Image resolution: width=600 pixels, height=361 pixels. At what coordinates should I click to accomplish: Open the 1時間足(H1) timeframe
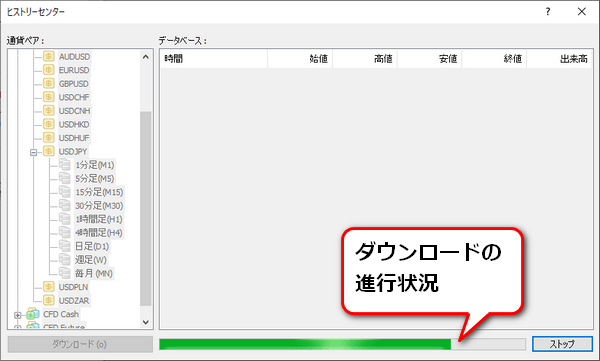click(x=99, y=219)
